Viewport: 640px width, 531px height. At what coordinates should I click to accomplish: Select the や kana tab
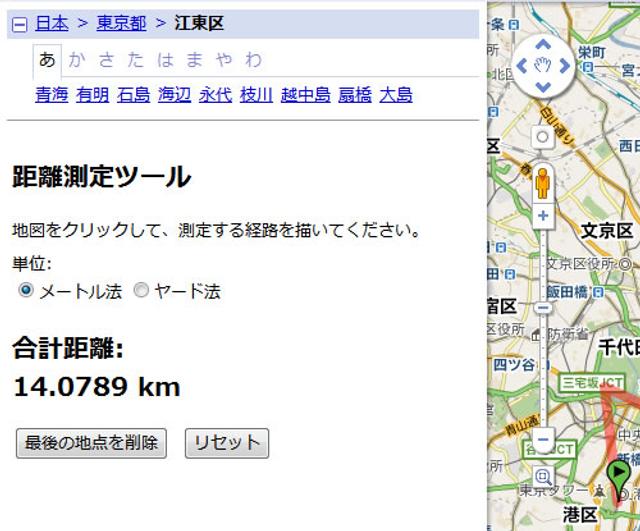(x=224, y=60)
